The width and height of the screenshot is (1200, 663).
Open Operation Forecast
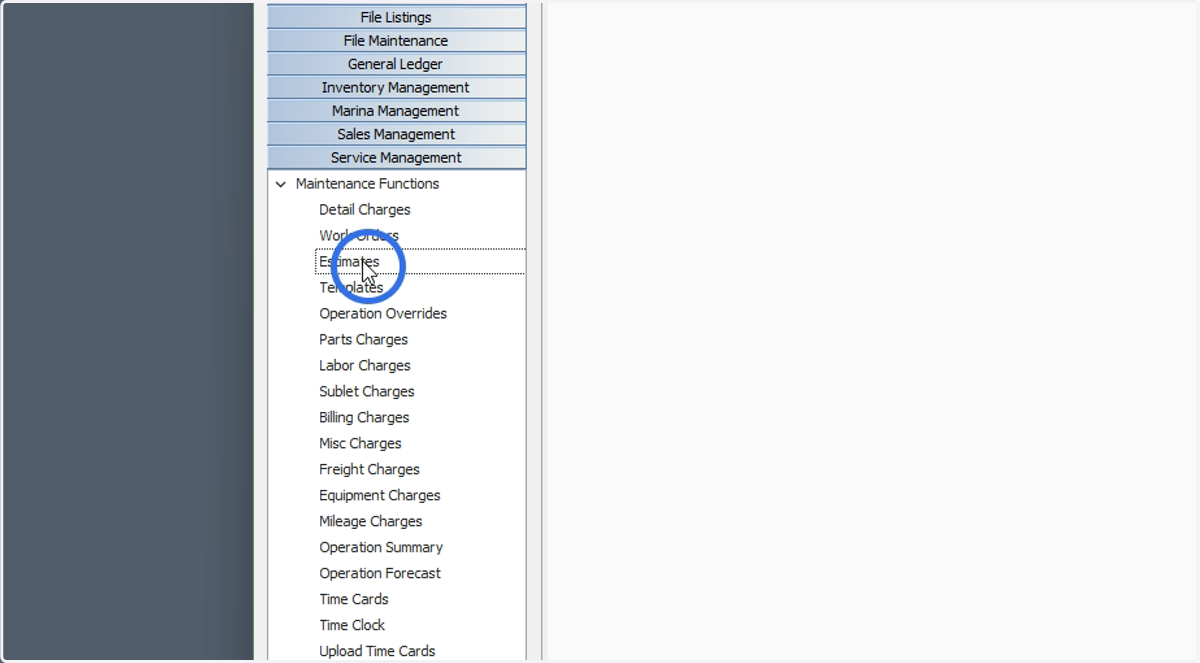[380, 574]
